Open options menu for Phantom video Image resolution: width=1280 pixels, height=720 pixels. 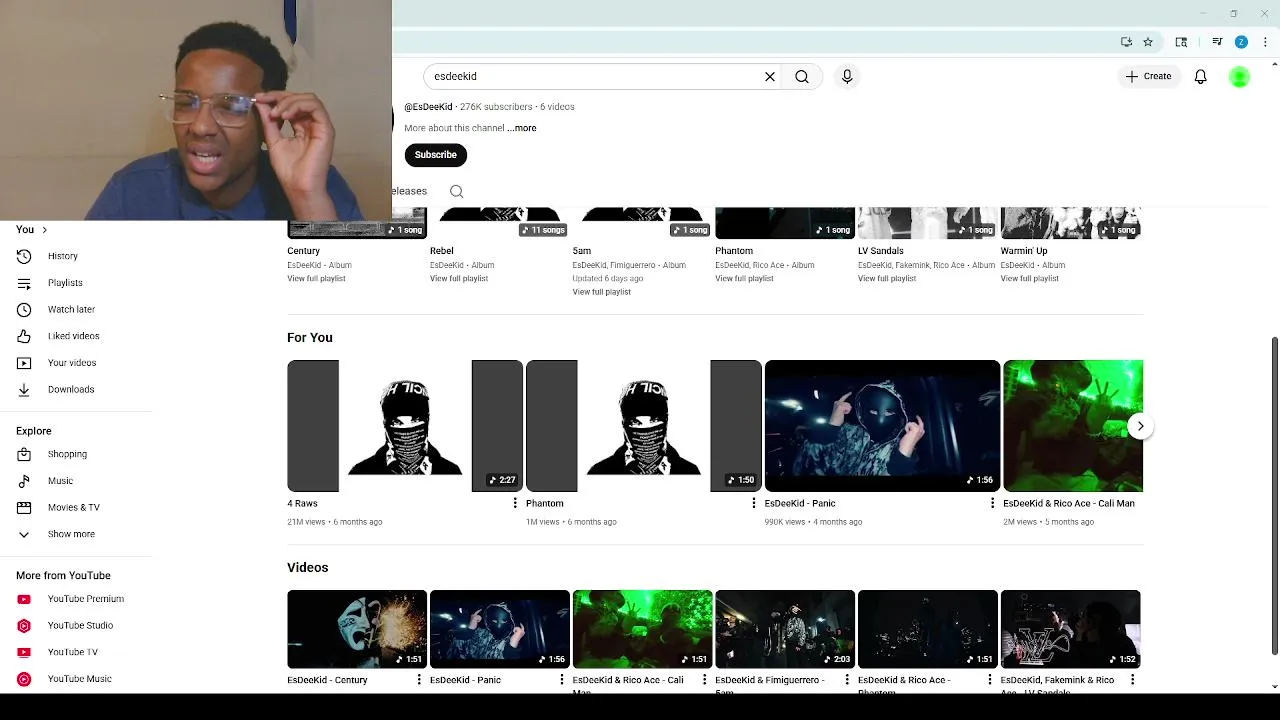(x=754, y=503)
